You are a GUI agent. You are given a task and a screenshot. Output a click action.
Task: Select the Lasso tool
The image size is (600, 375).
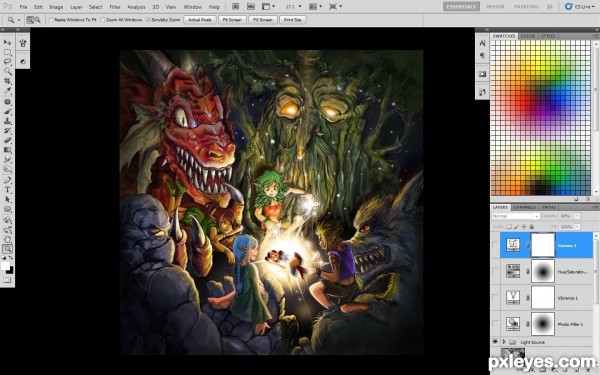pos(7,62)
